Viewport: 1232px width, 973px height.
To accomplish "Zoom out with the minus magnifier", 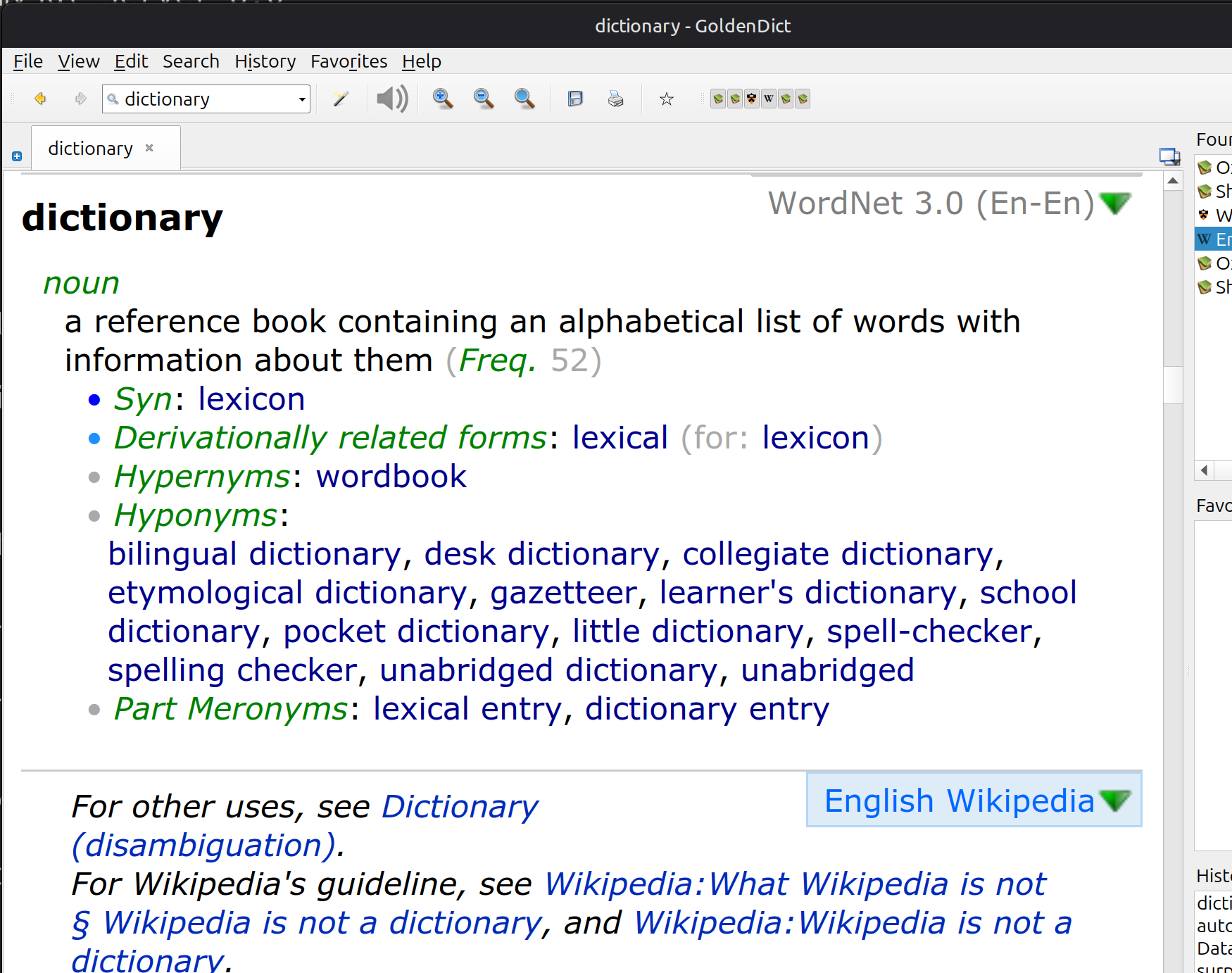I will pos(484,99).
